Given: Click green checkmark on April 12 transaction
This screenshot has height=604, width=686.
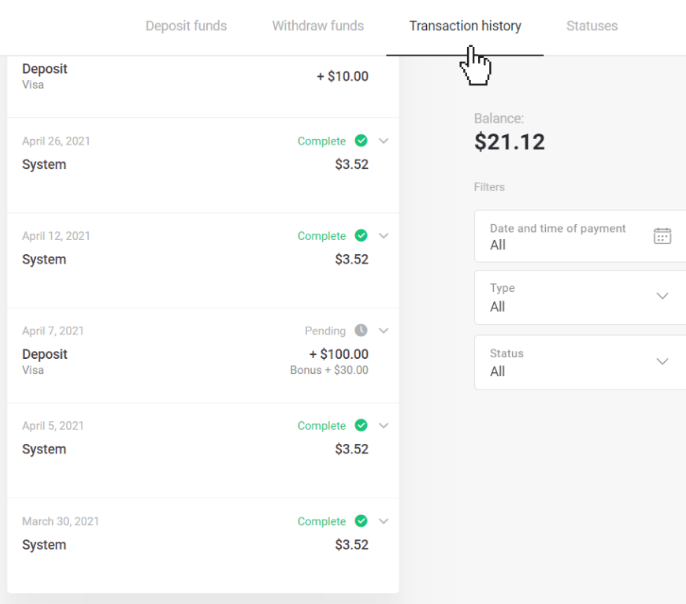Looking at the screenshot, I should (x=361, y=236).
